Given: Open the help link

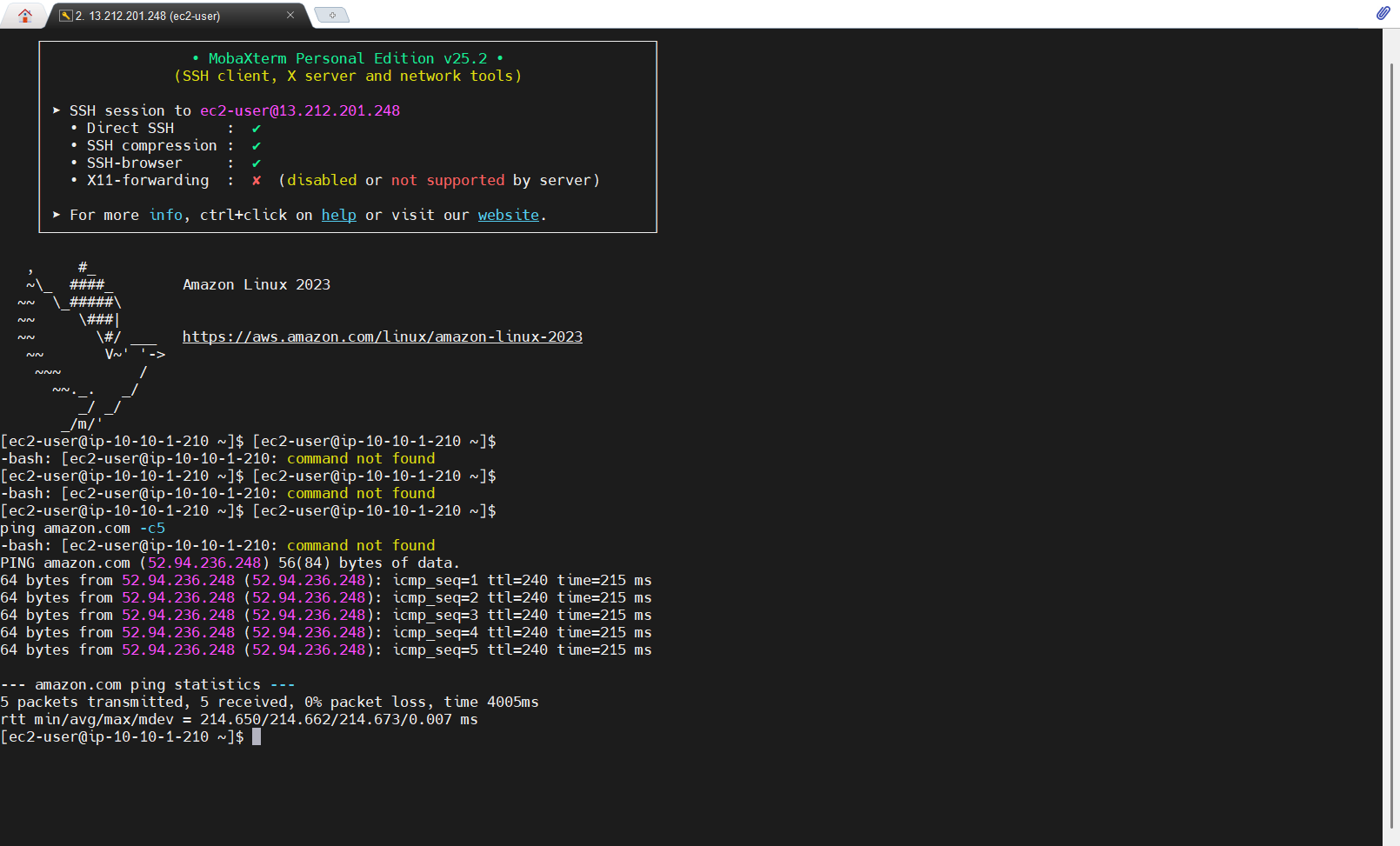Looking at the screenshot, I should (338, 215).
